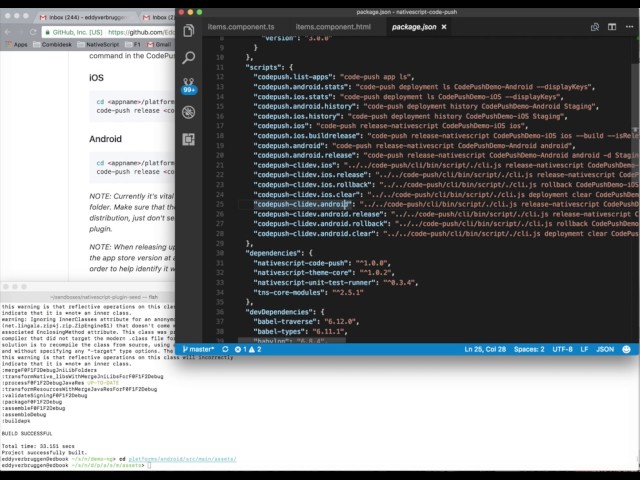
Task: Click the browser back arrow
Action: click(8, 32)
